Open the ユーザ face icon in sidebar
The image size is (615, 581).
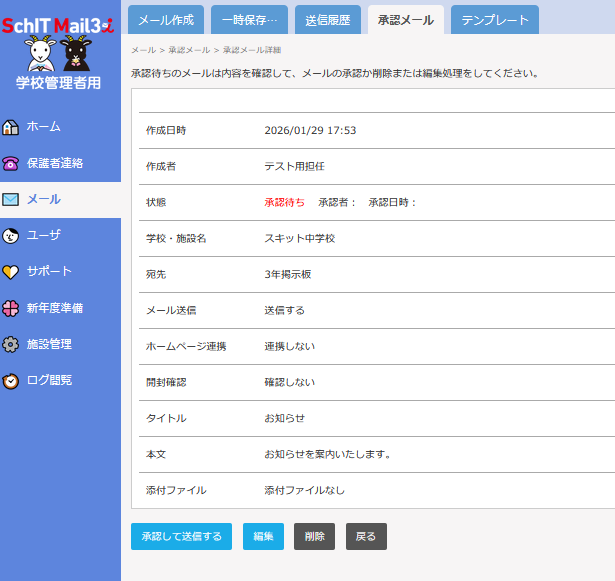[11, 236]
